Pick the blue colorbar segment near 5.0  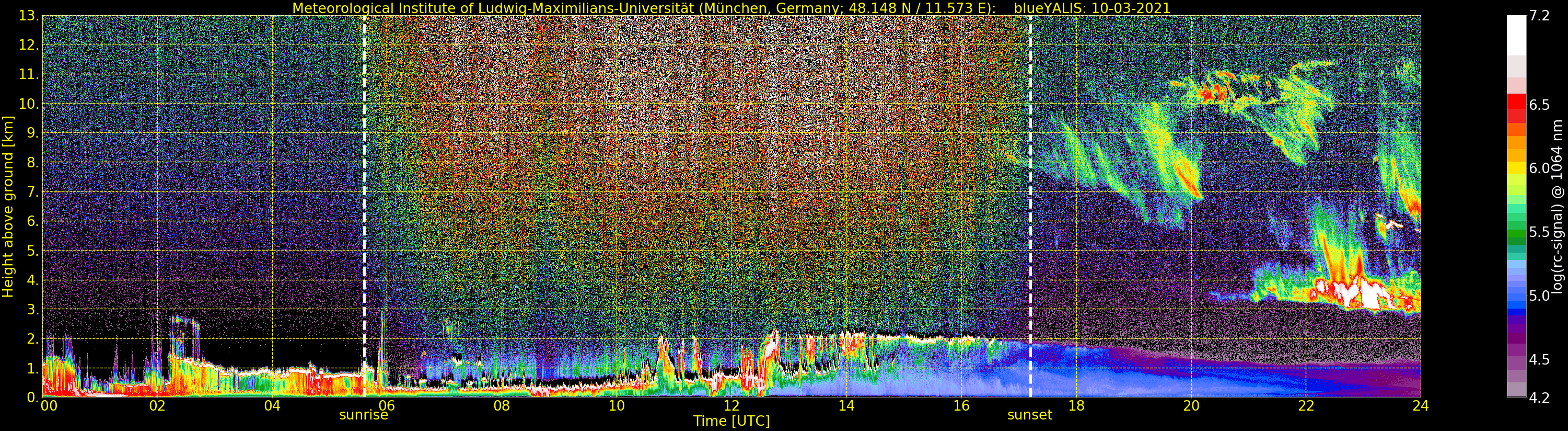pos(1516,296)
